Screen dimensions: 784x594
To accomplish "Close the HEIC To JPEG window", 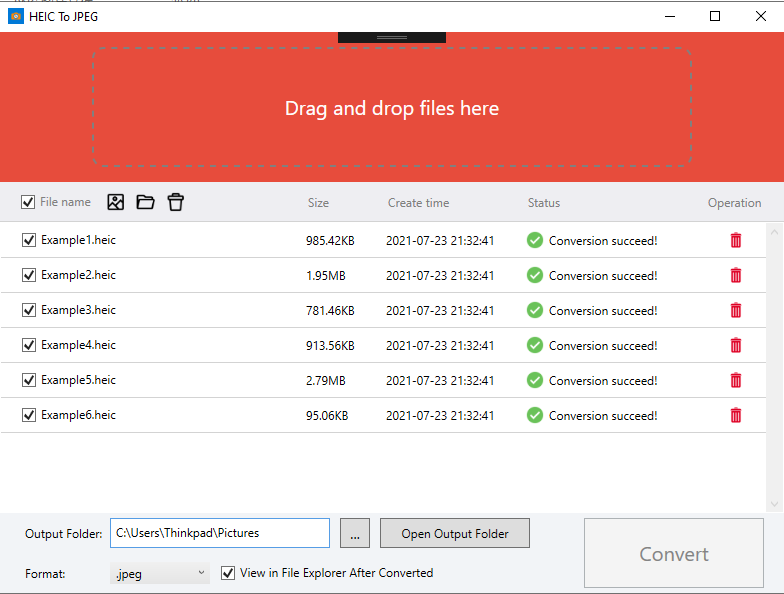I will point(760,16).
